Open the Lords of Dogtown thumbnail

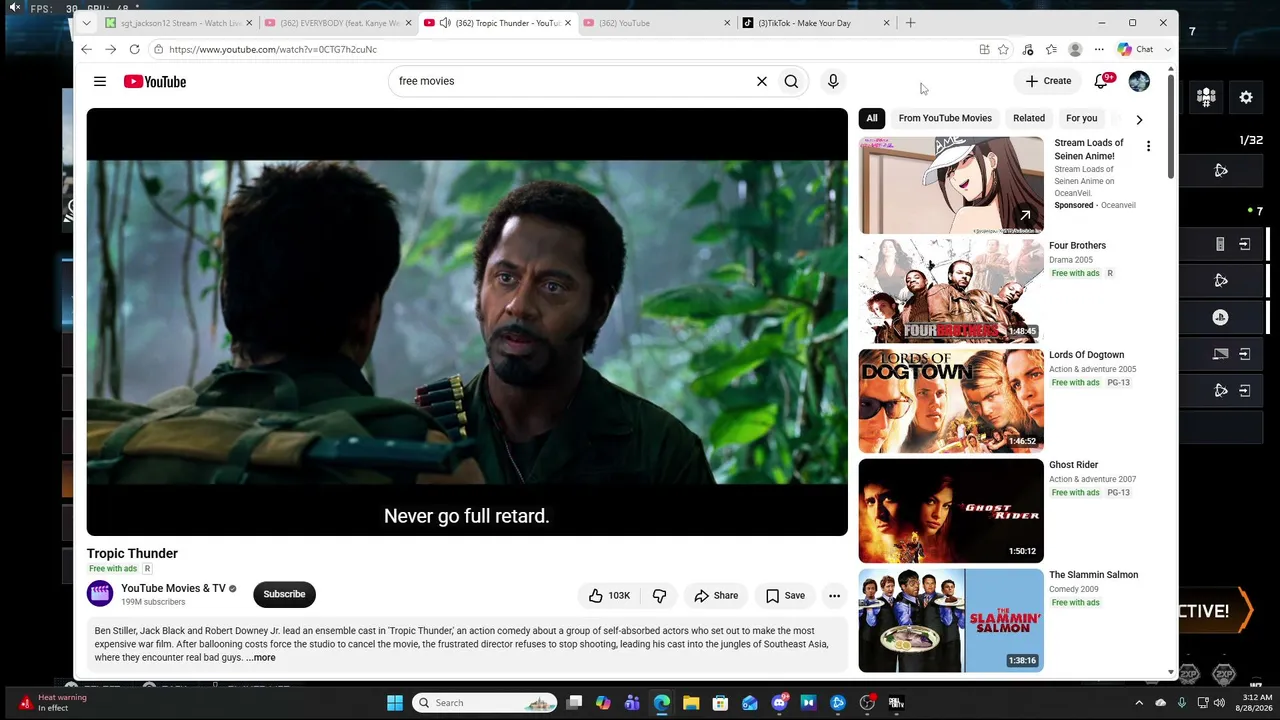[951, 401]
